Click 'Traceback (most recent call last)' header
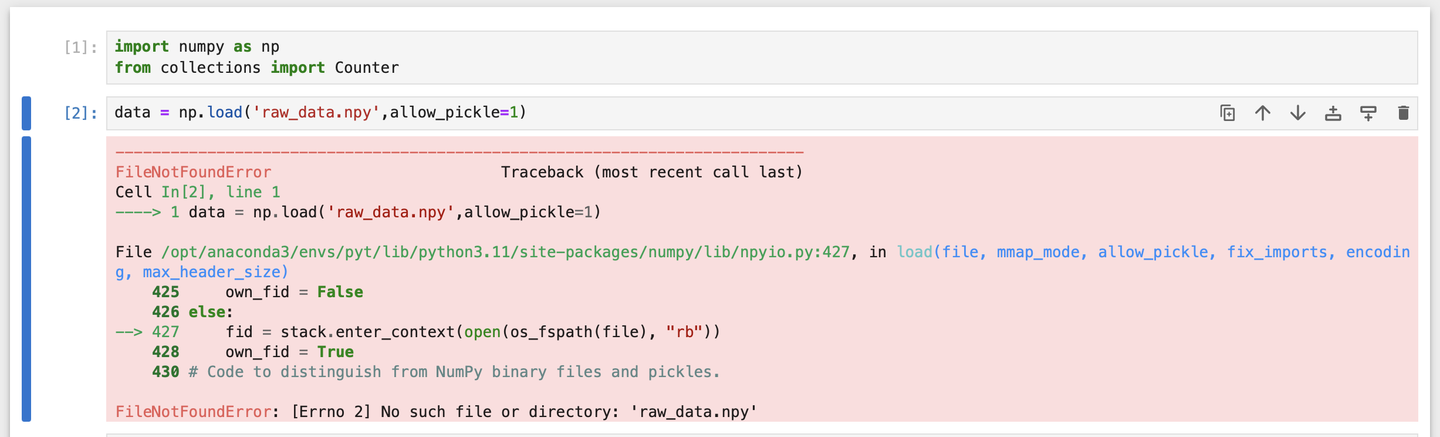 pyautogui.click(x=651, y=172)
